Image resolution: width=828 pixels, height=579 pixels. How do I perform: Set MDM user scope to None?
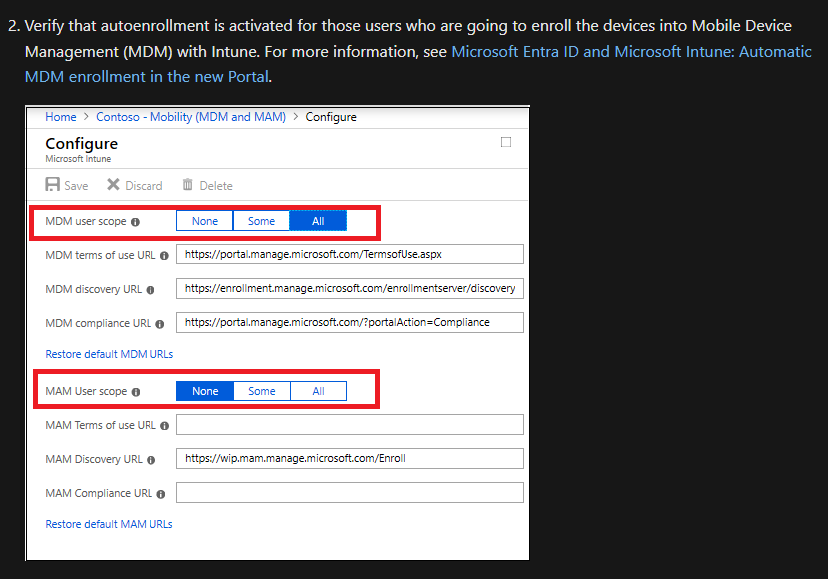[x=205, y=221]
